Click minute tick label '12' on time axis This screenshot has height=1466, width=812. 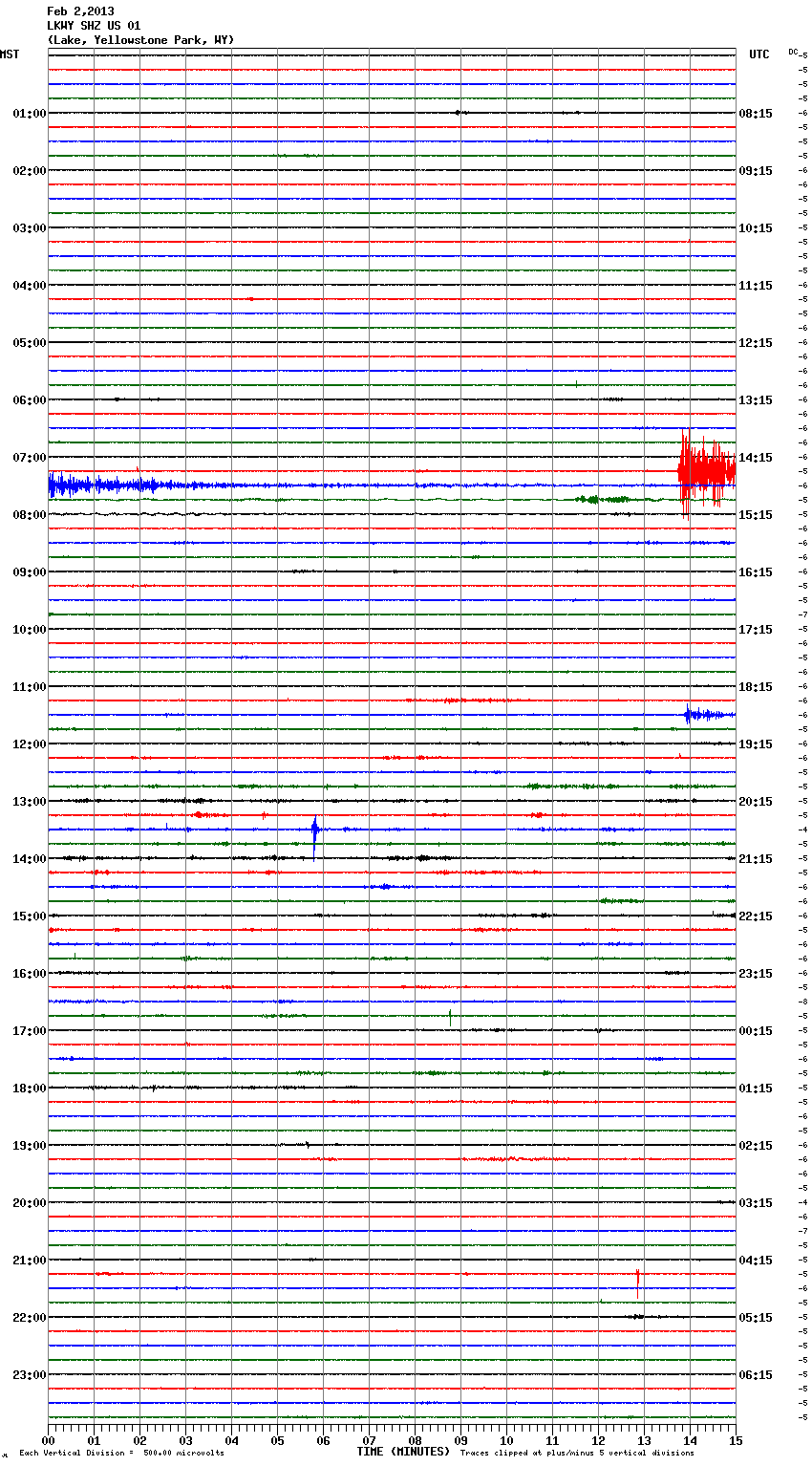tap(598, 1441)
